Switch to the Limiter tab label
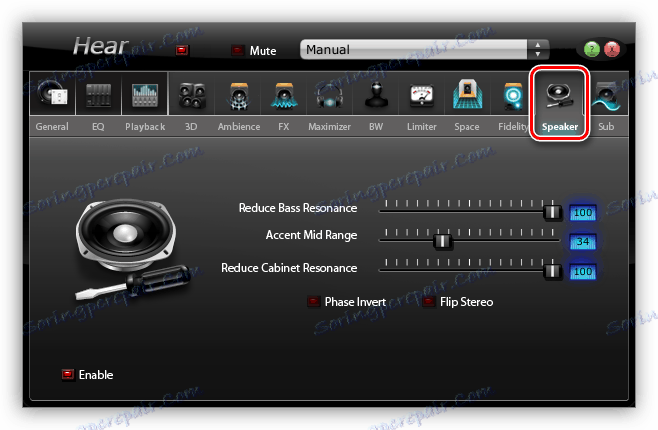The width and height of the screenshot is (658, 430). coord(422,127)
